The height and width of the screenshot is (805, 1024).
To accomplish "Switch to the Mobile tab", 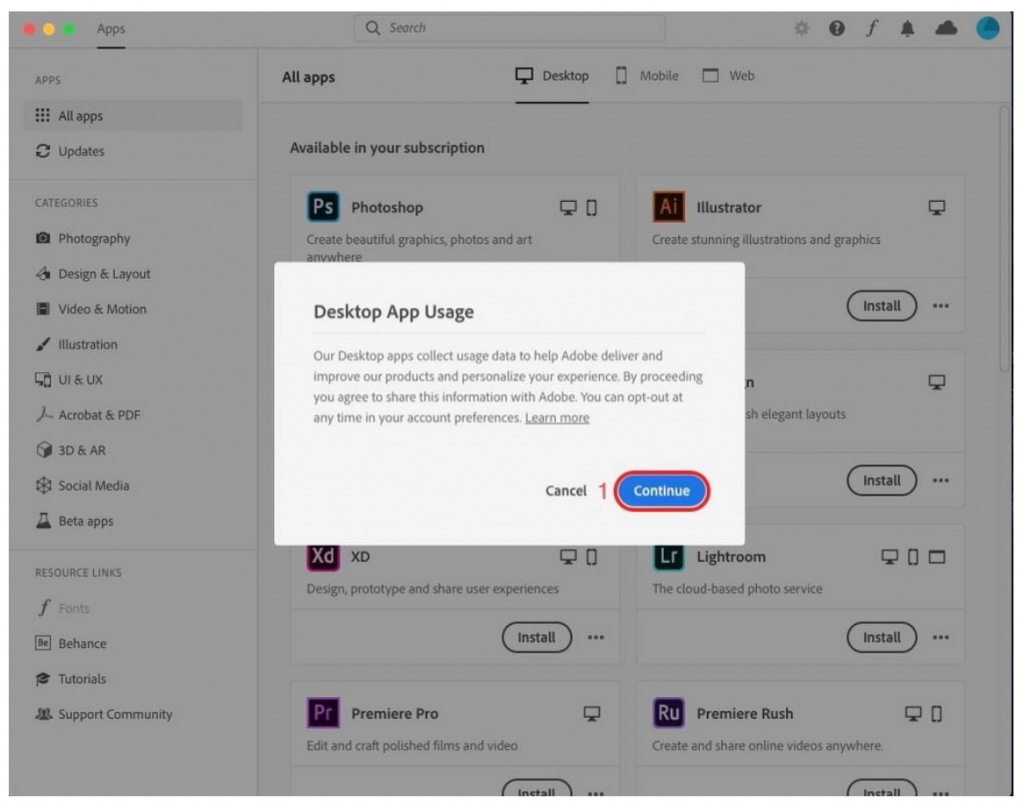I will [647, 76].
